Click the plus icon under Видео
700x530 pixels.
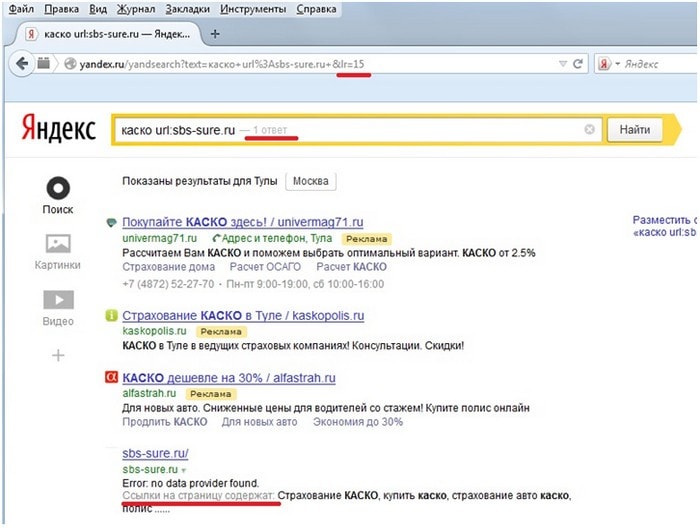58,355
